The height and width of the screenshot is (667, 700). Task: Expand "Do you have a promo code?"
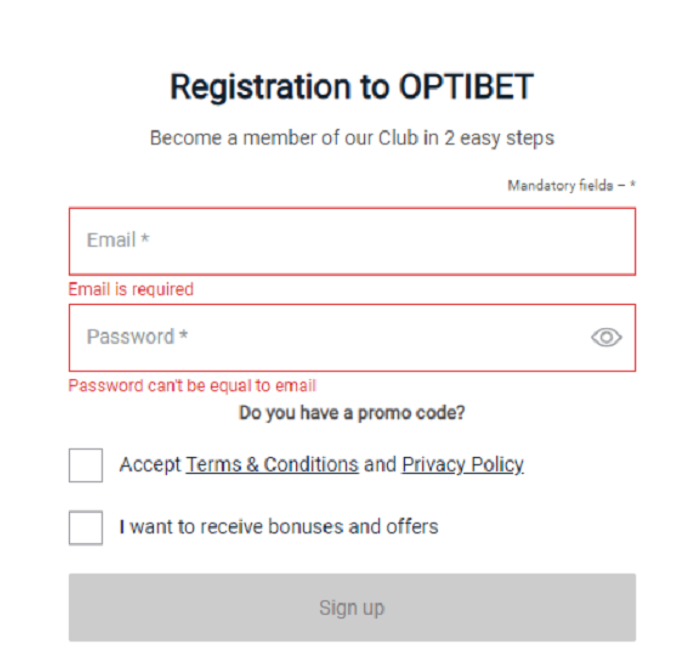click(351, 412)
